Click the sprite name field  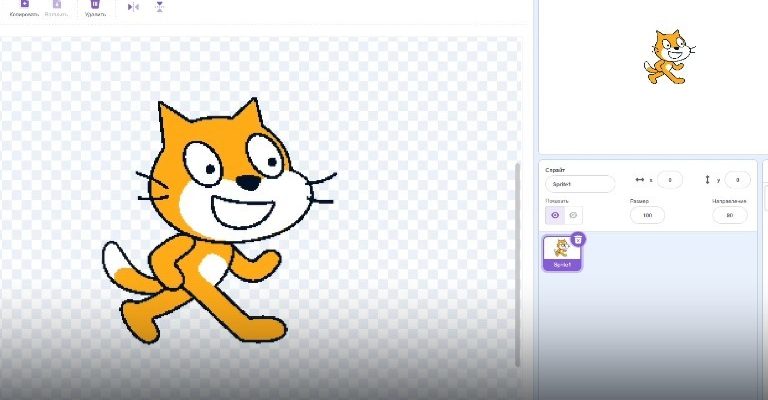pyautogui.click(x=579, y=184)
